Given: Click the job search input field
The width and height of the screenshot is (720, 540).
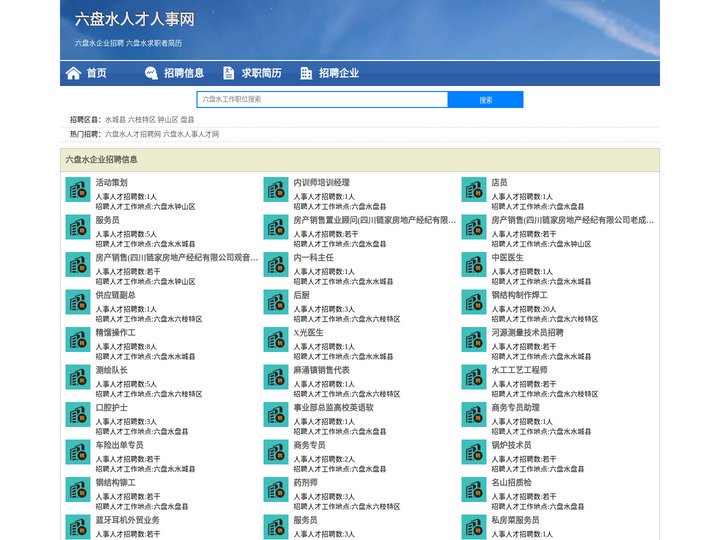Looking at the screenshot, I should point(322,99).
